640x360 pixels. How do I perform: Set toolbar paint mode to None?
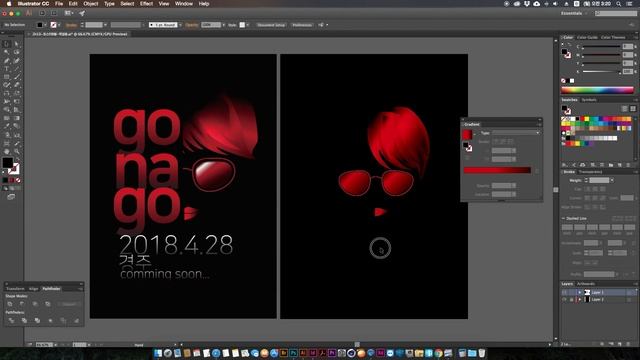pos(18,180)
